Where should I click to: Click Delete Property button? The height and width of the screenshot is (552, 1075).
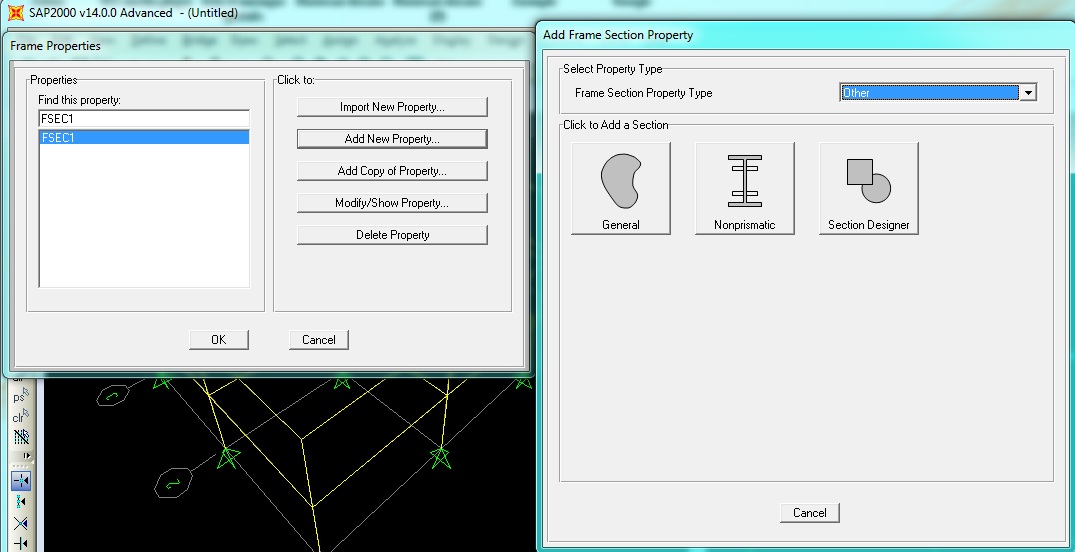pyautogui.click(x=392, y=235)
